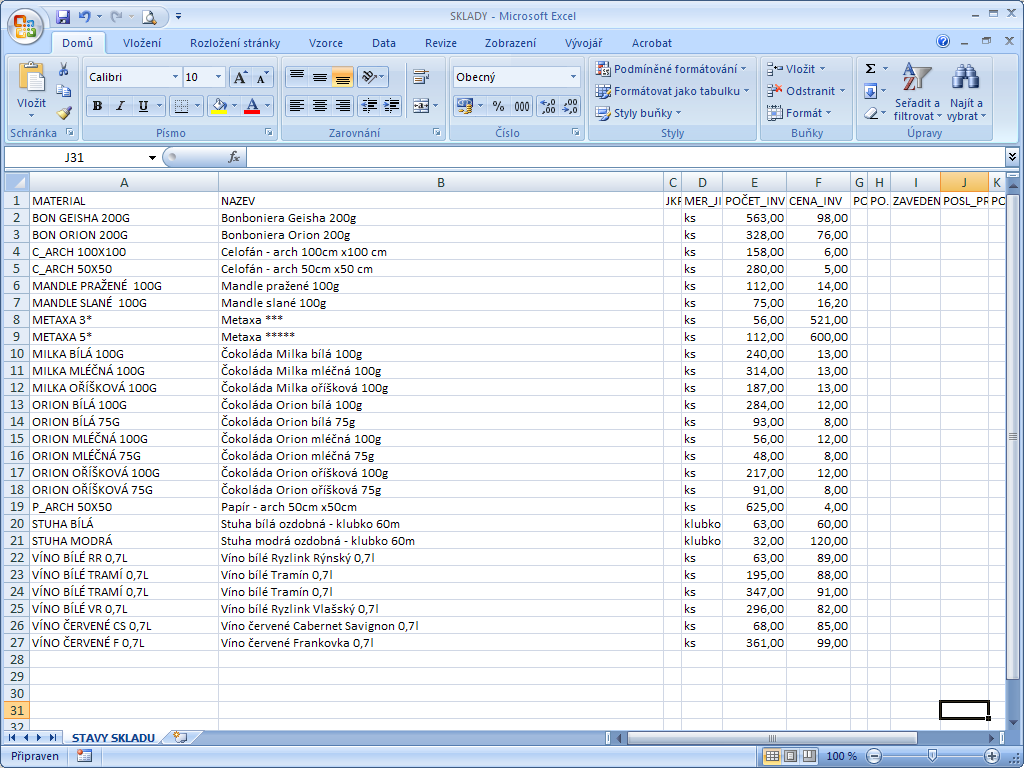Screen dimensions: 1024x768
Task: Open the Name Box dropdown arrow
Action: (152, 157)
